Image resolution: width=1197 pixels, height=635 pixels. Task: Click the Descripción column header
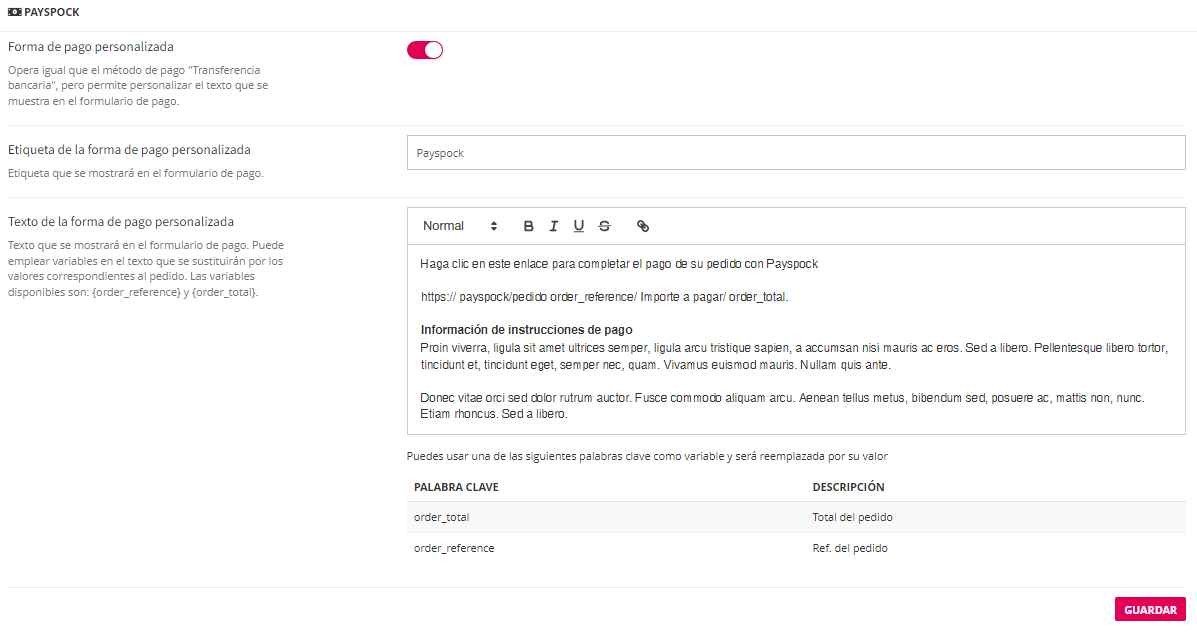pyautogui.click(x=848, y=487)
